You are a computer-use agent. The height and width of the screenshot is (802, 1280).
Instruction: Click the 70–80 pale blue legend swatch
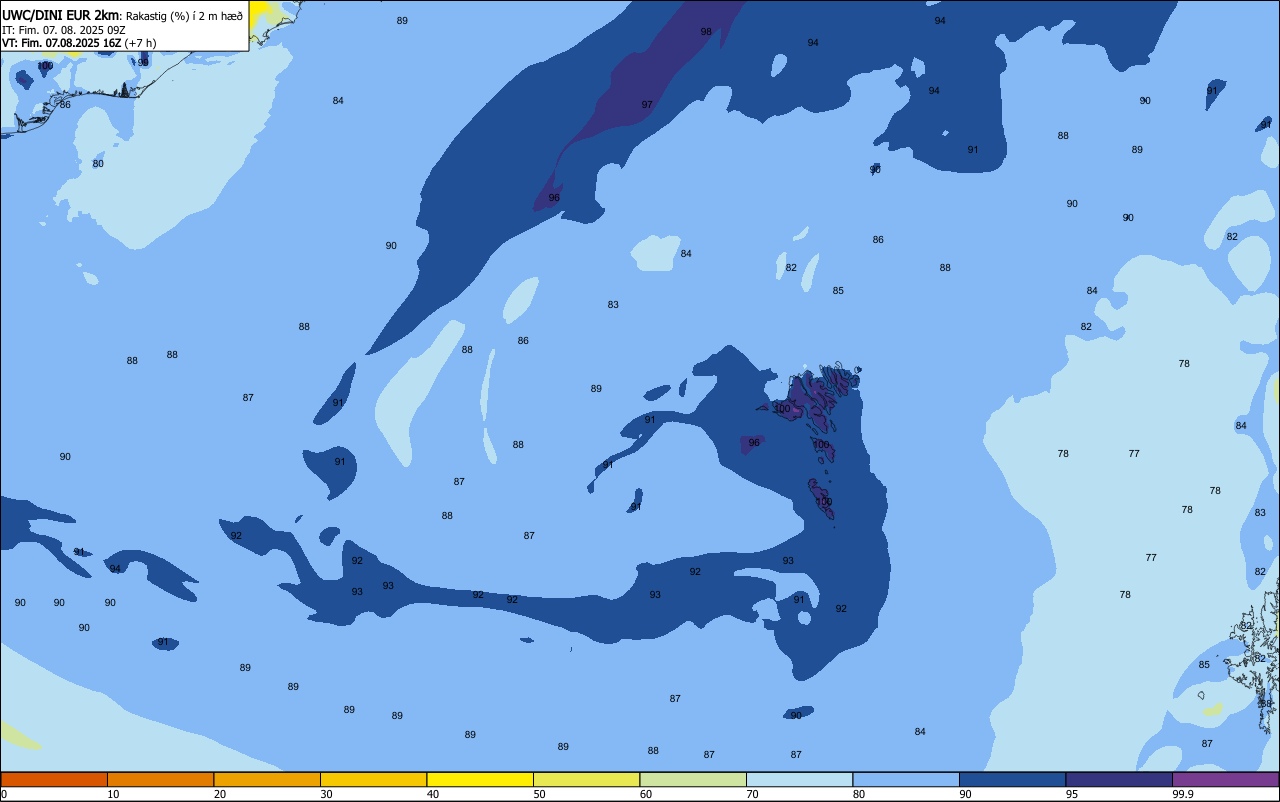point(799,779)
